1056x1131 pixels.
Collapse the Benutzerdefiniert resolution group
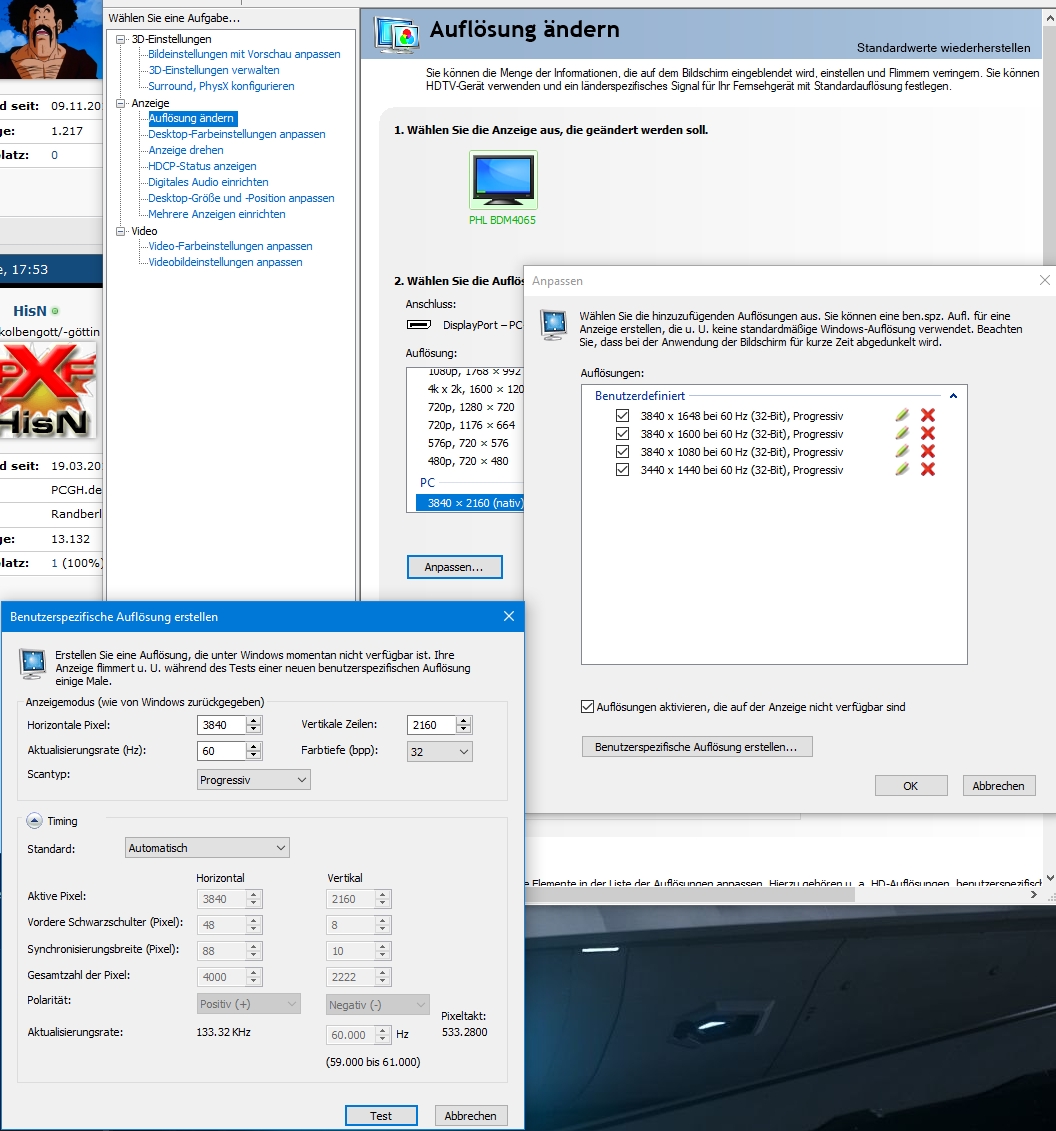(x=953, y=395)
